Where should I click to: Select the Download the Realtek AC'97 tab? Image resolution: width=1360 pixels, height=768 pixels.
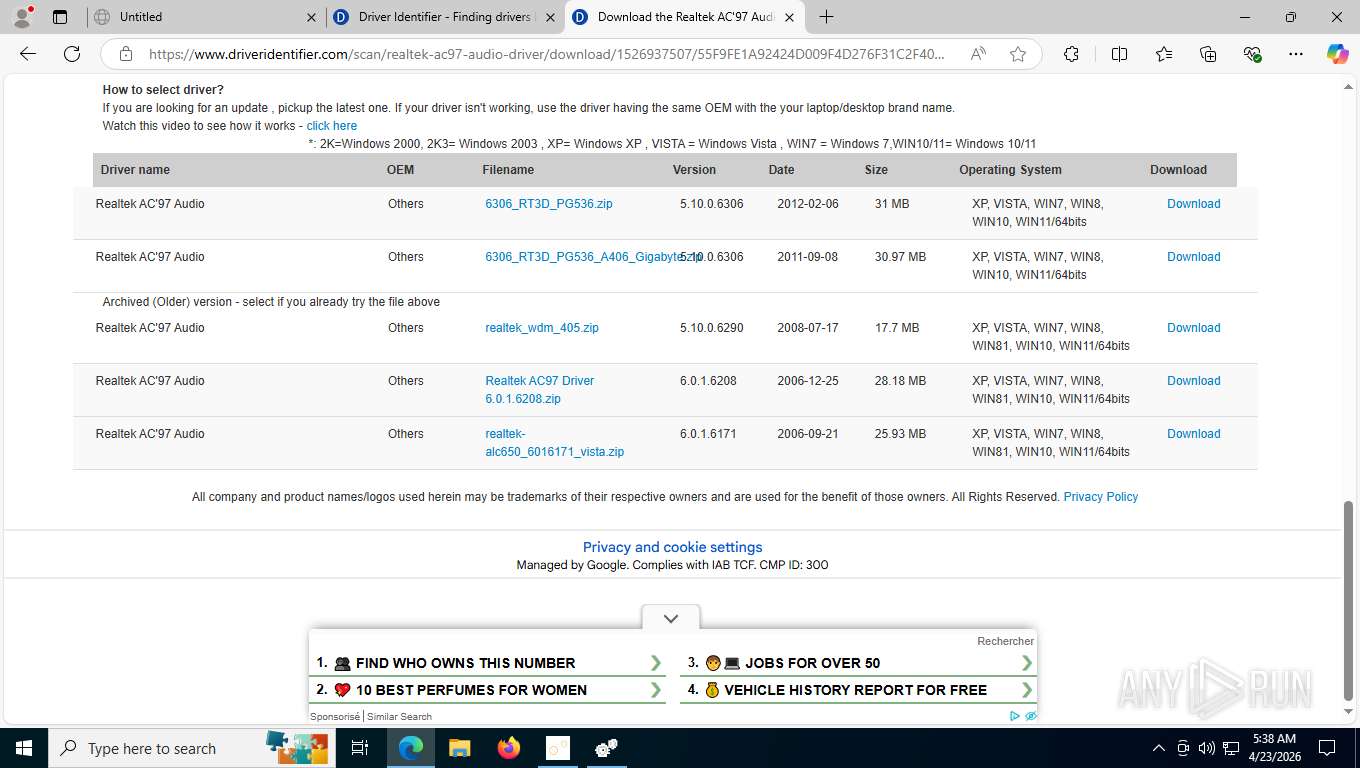tap(685, 17)
